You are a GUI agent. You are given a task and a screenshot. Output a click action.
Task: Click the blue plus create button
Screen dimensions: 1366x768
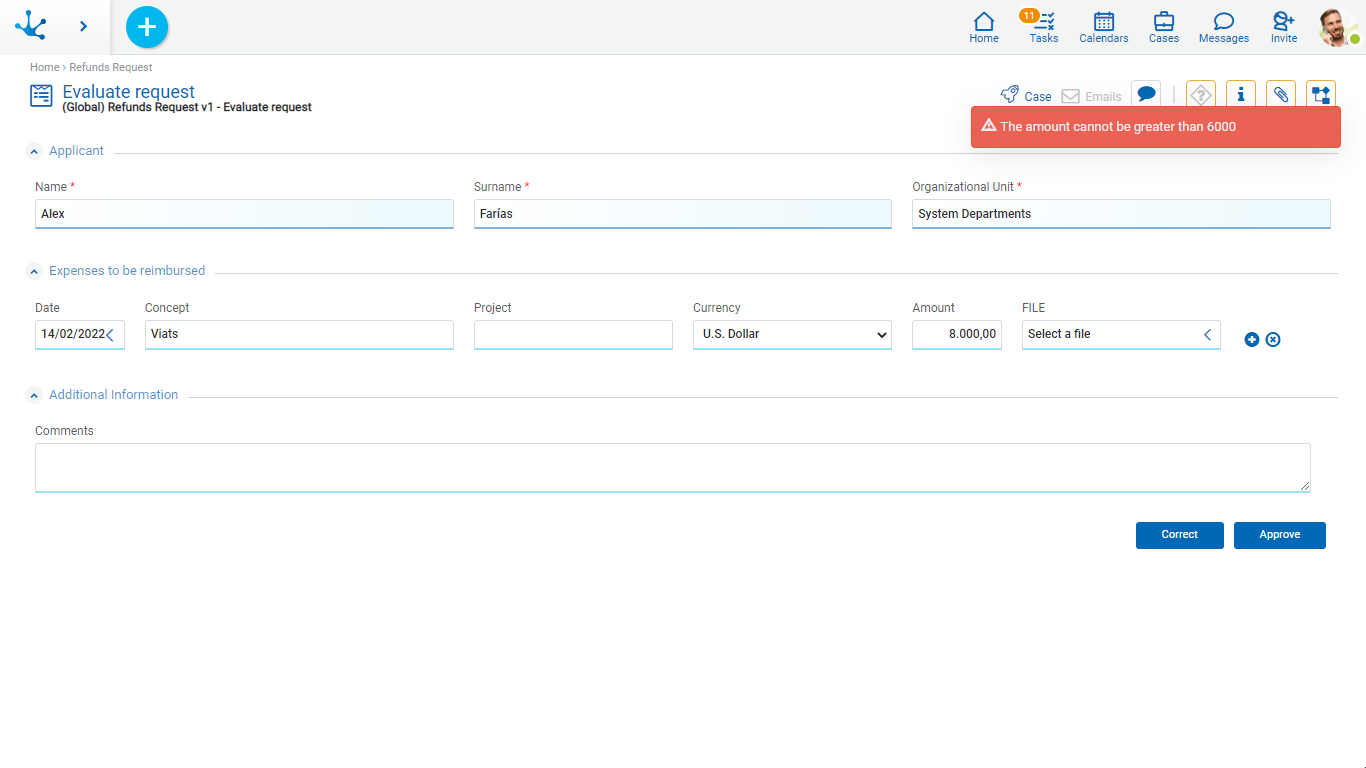pos(147,27)
